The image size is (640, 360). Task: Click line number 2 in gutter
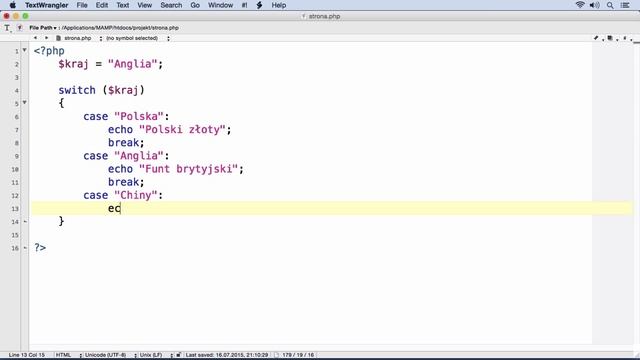coord(17,64)
